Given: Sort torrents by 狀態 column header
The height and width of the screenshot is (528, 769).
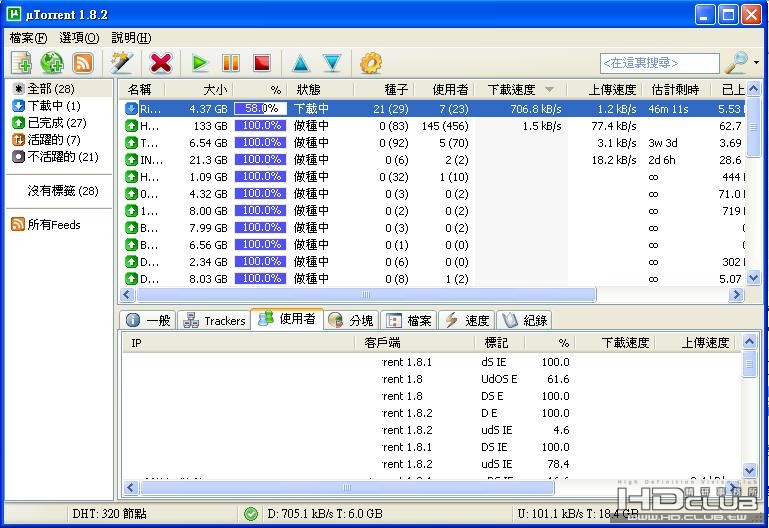Looking at the screenshot, I should pyautogui.click(x=321, y=90).
